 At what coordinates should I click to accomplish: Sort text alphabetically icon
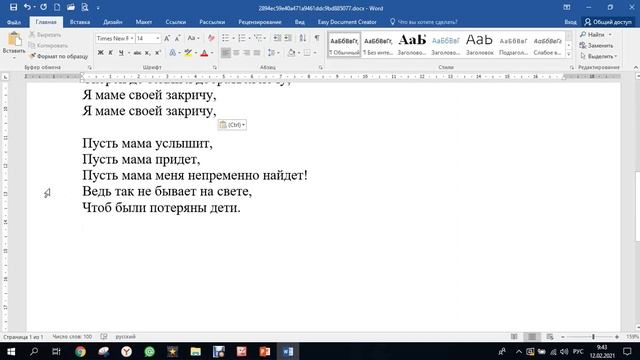[x=302, y=38]
